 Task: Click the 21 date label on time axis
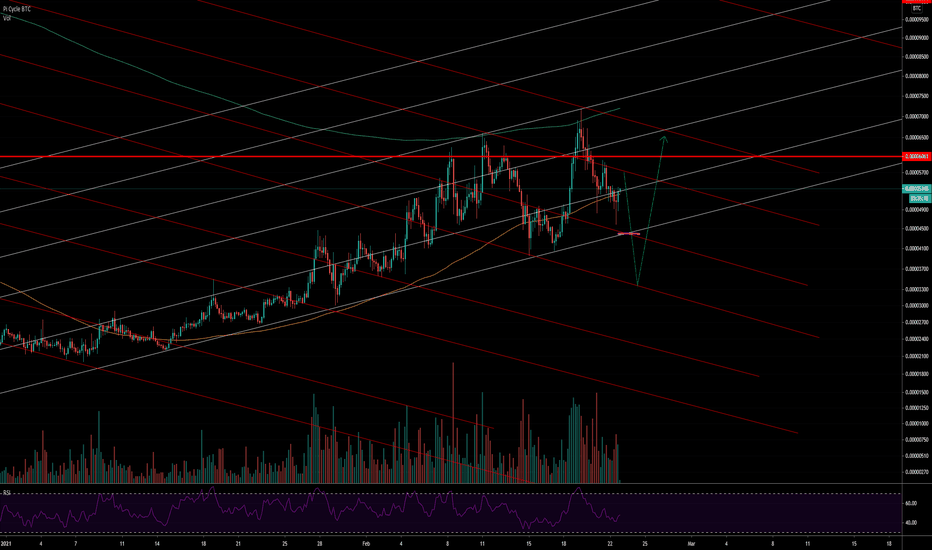tap(238, 543)
